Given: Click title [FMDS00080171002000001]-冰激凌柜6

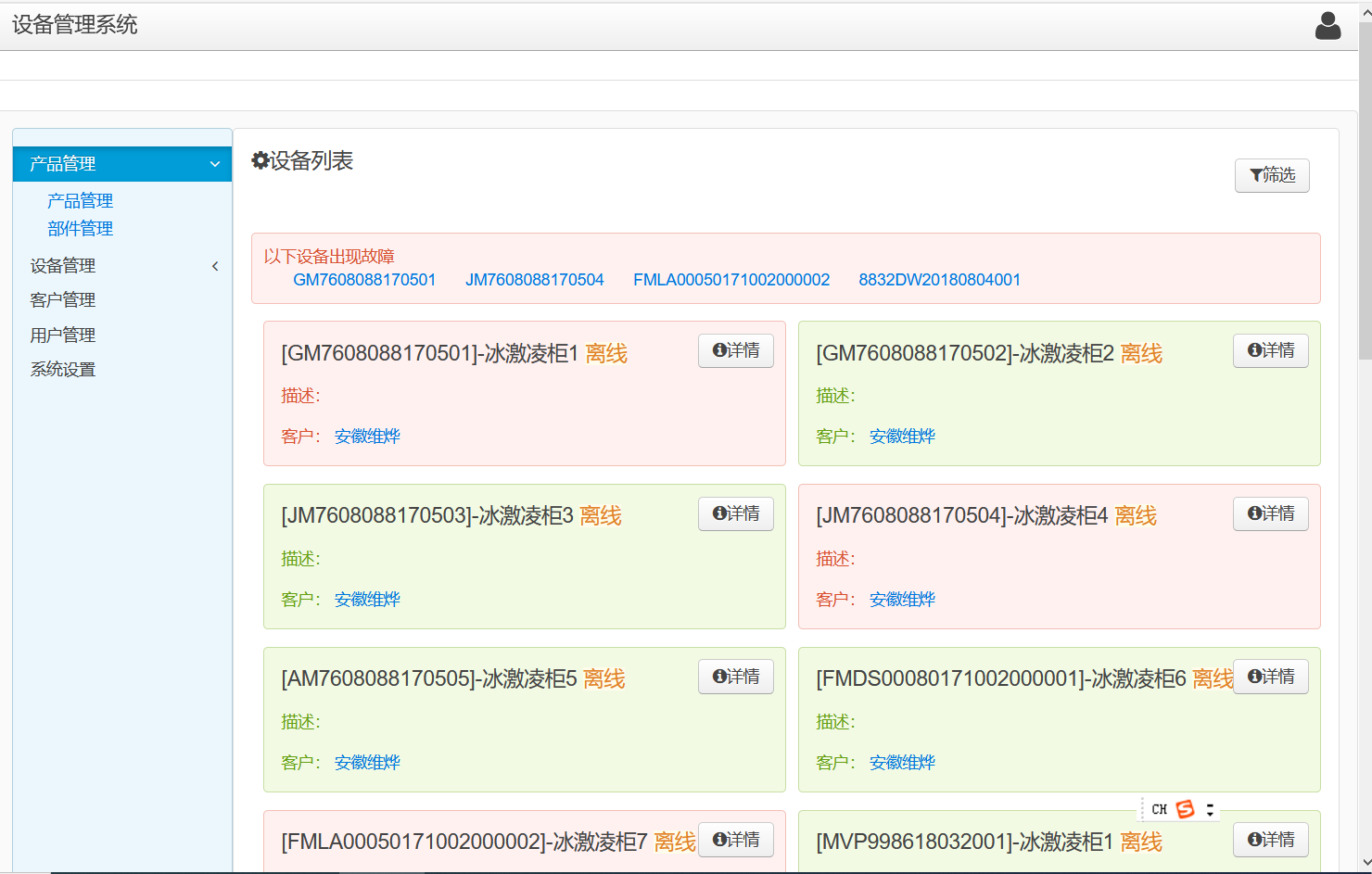Looking at the screenshot, I should click(1001, 678).
